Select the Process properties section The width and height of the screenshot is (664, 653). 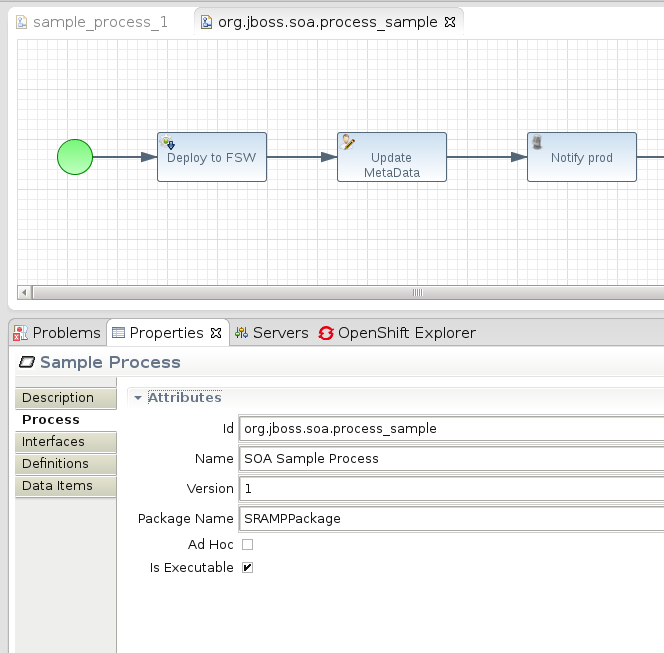[x=66, y=420]
